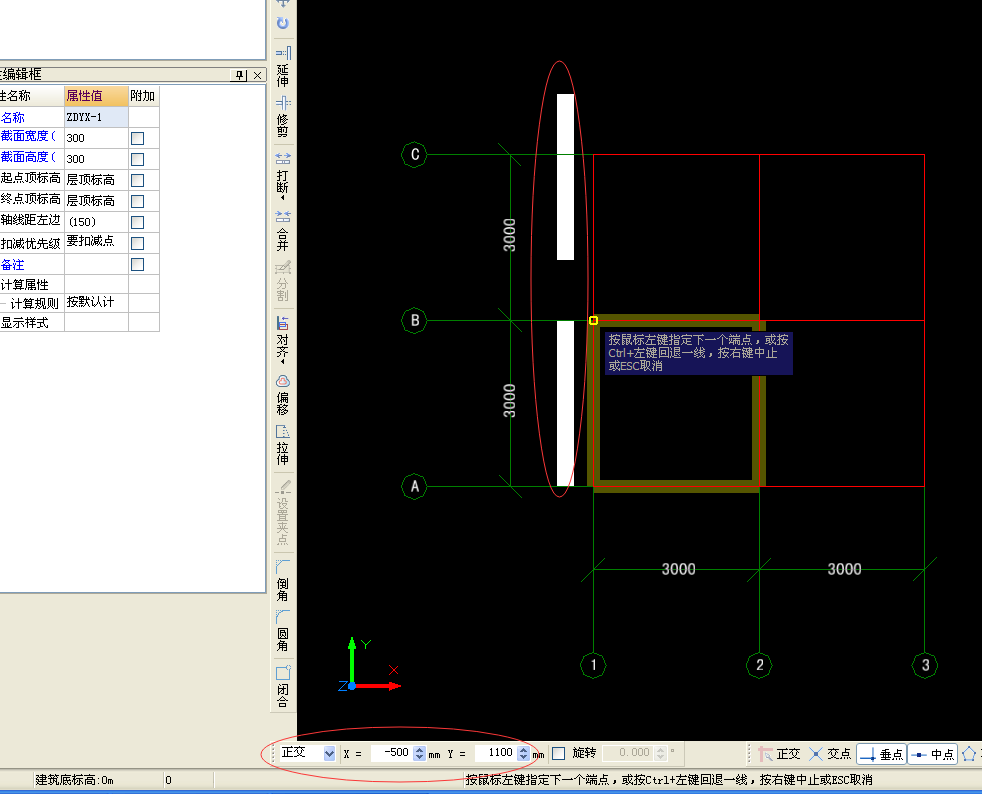The height and width of the screenshot is (794, 982).
Task: Click axis bubble B
Action: coord(414,321)
